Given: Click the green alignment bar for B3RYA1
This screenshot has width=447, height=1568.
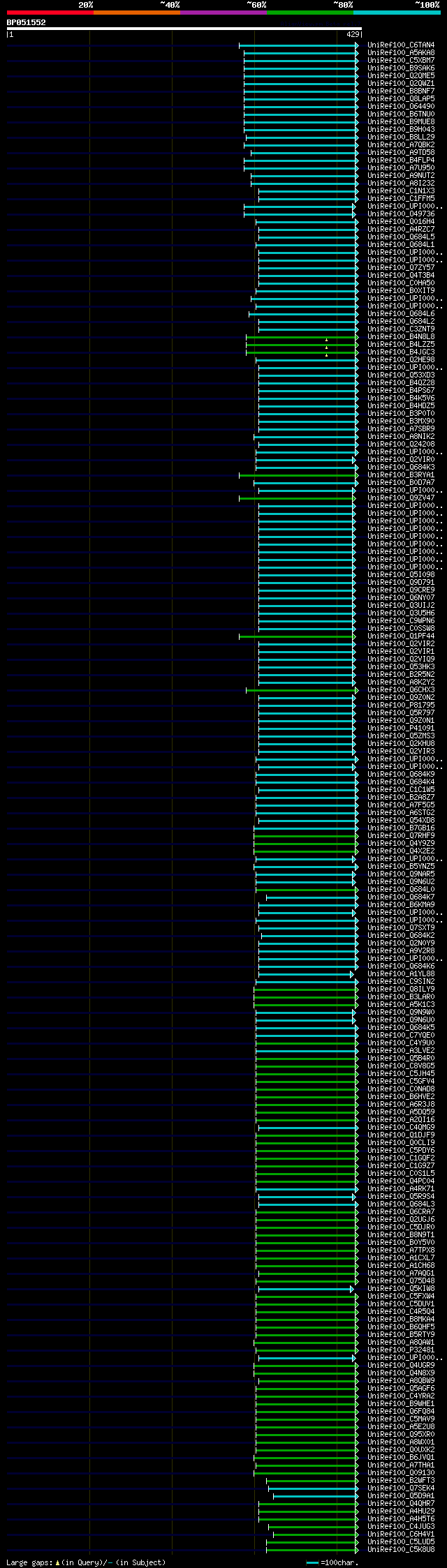Looking at the screenshot, I should (x=298, y=475).
